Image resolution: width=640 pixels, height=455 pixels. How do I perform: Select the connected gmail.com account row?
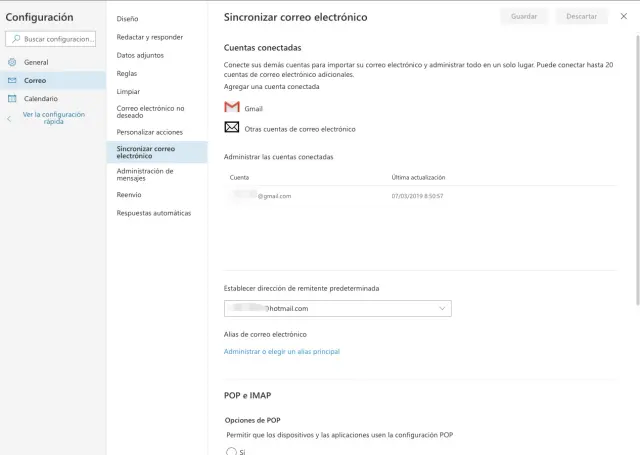pos(421,196)
